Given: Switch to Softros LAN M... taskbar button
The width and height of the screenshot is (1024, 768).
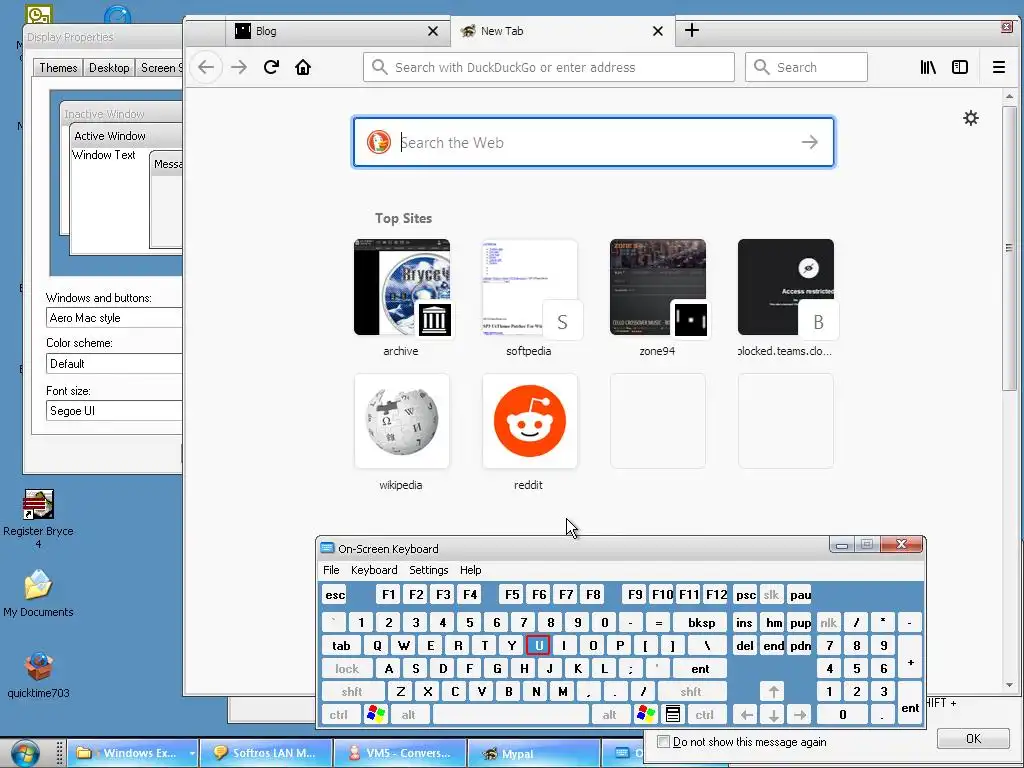Looking at the screenshot, I should point(266,753).
